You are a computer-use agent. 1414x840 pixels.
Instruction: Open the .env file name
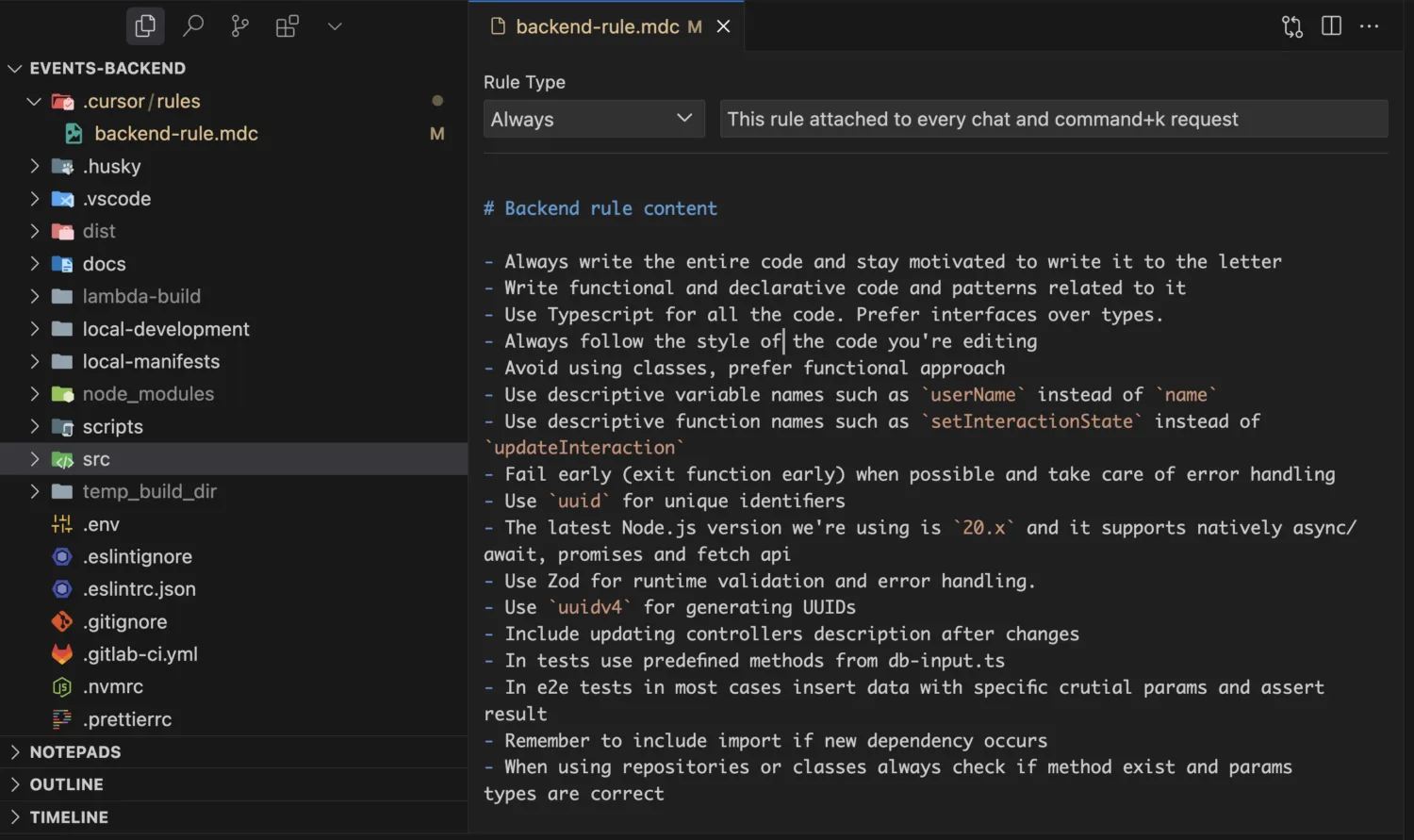click(101, 524)
